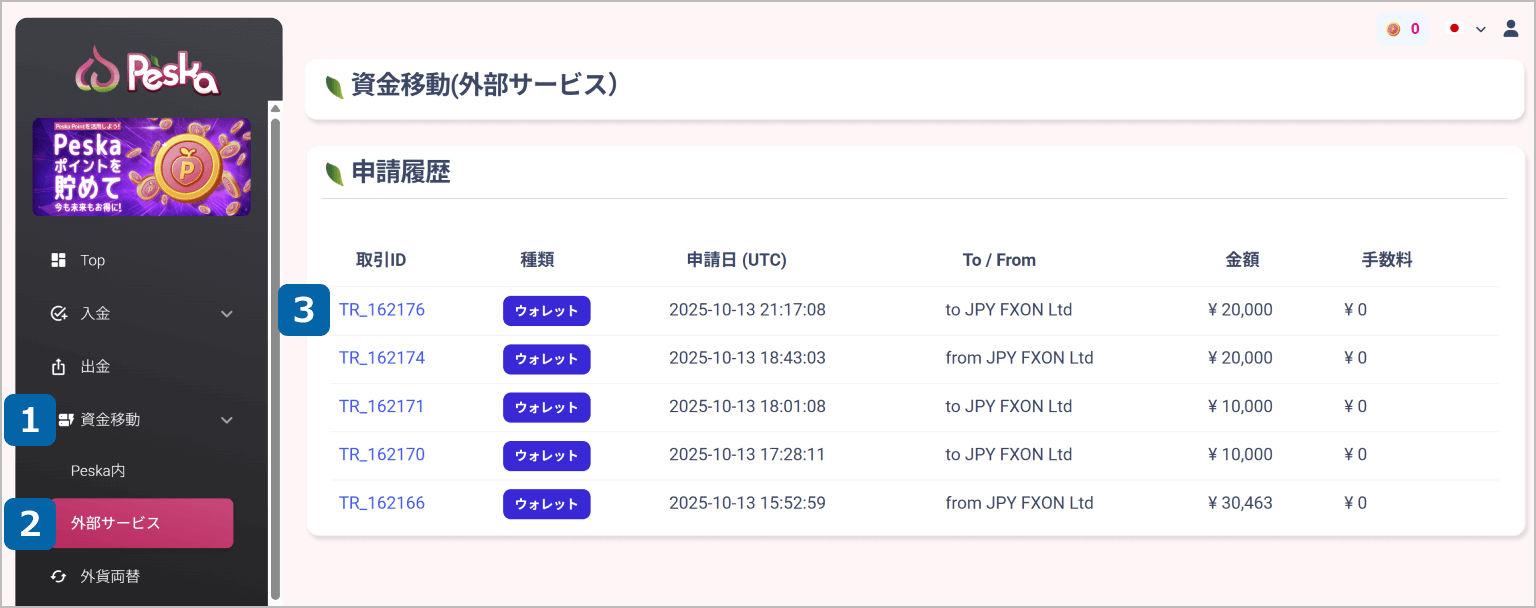Click the withdrawal (出金) icon
The width and height of the screenshot is (1536, 608).
[x=58, y=367]
